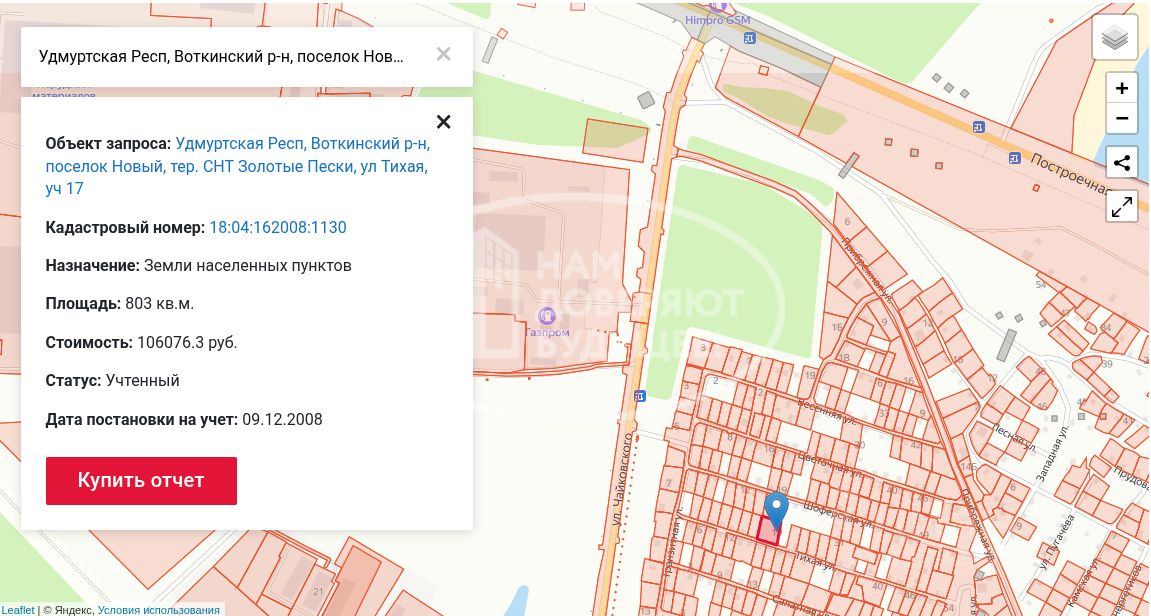Clear the address search field

pyautogui.click(x=443, y=55)
